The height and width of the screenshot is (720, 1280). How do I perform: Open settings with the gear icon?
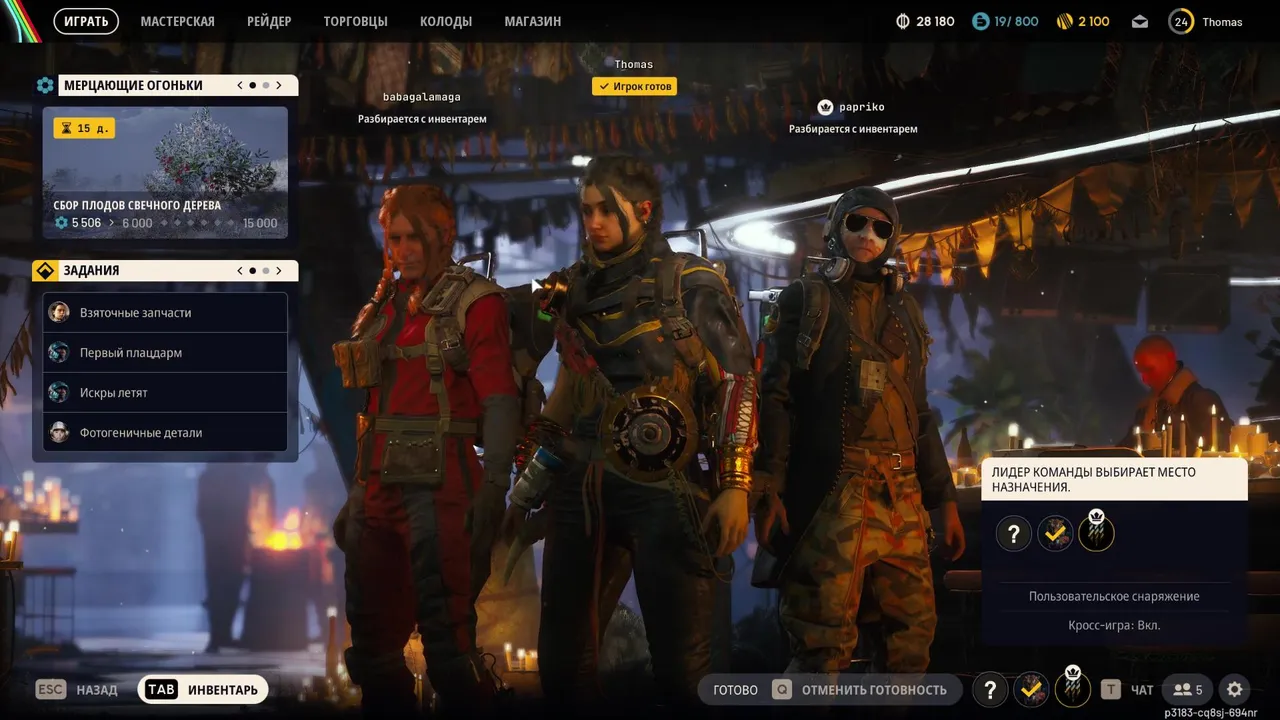(1235, 689)
